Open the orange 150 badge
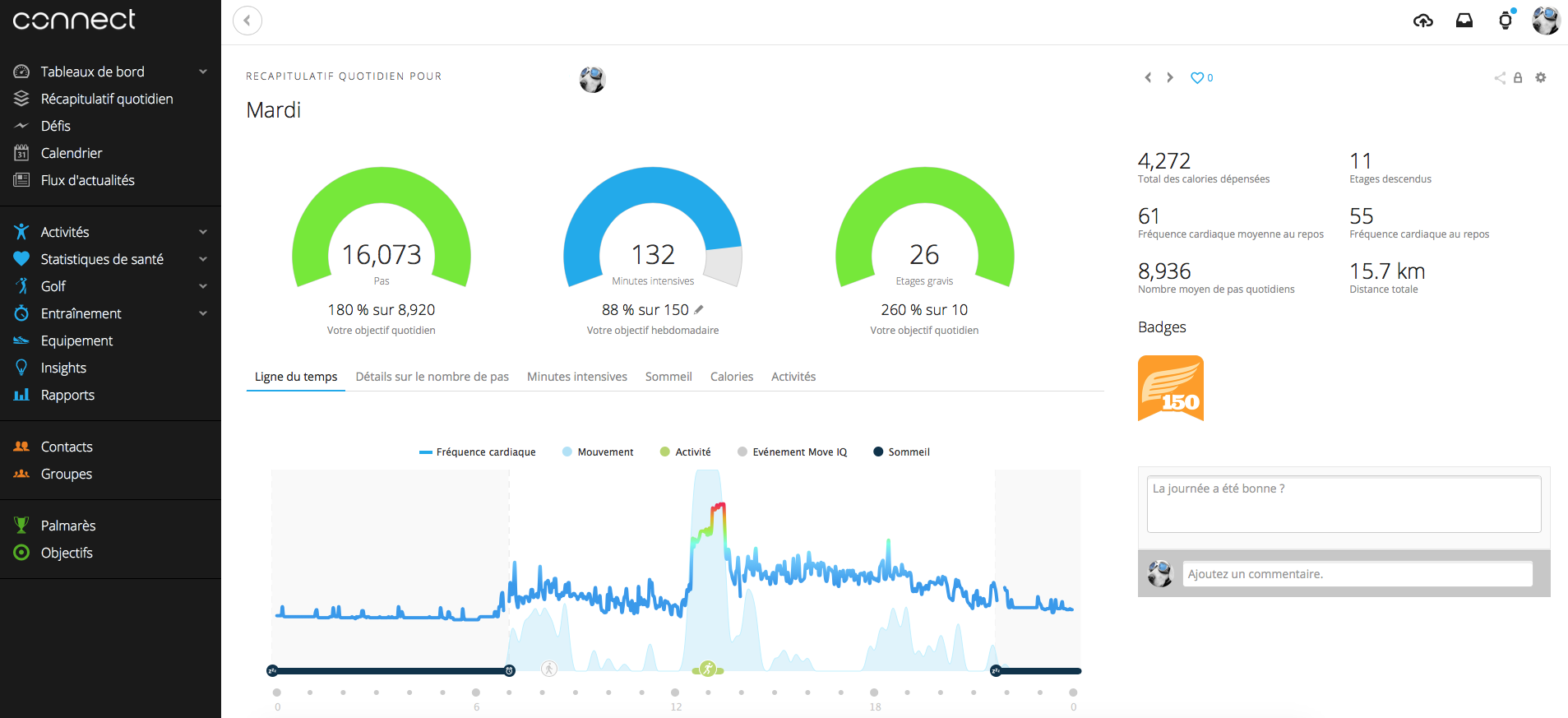The image size is (1568, 718). pyautogui.click(x=1171, y=388)
